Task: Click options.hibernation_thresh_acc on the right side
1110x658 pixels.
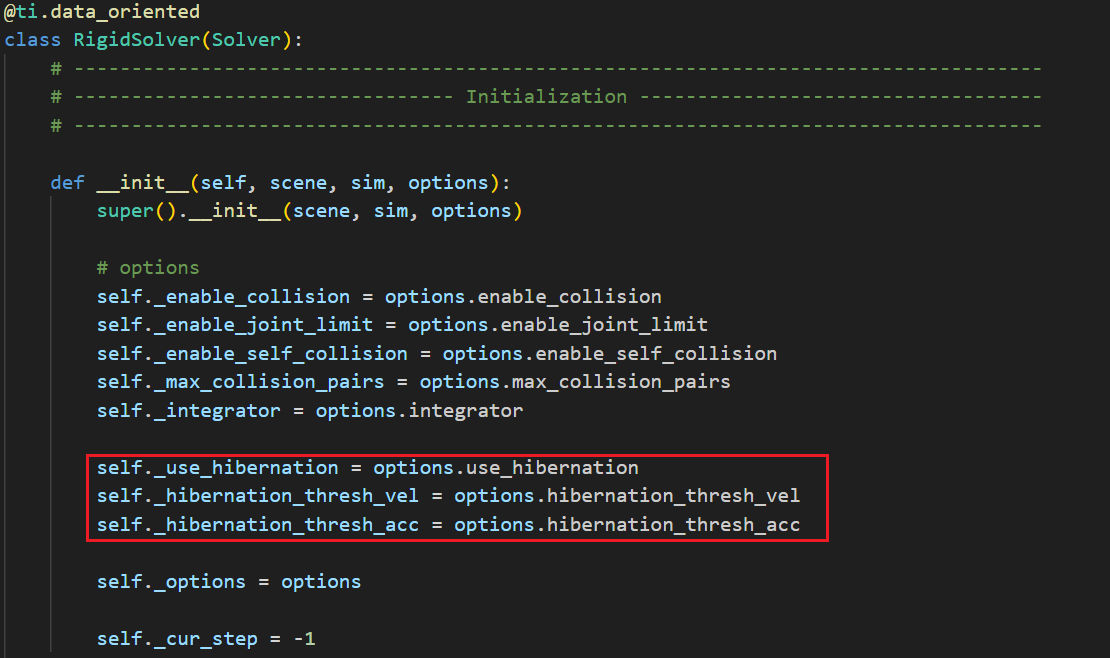Action: click(x=627, y=525)
